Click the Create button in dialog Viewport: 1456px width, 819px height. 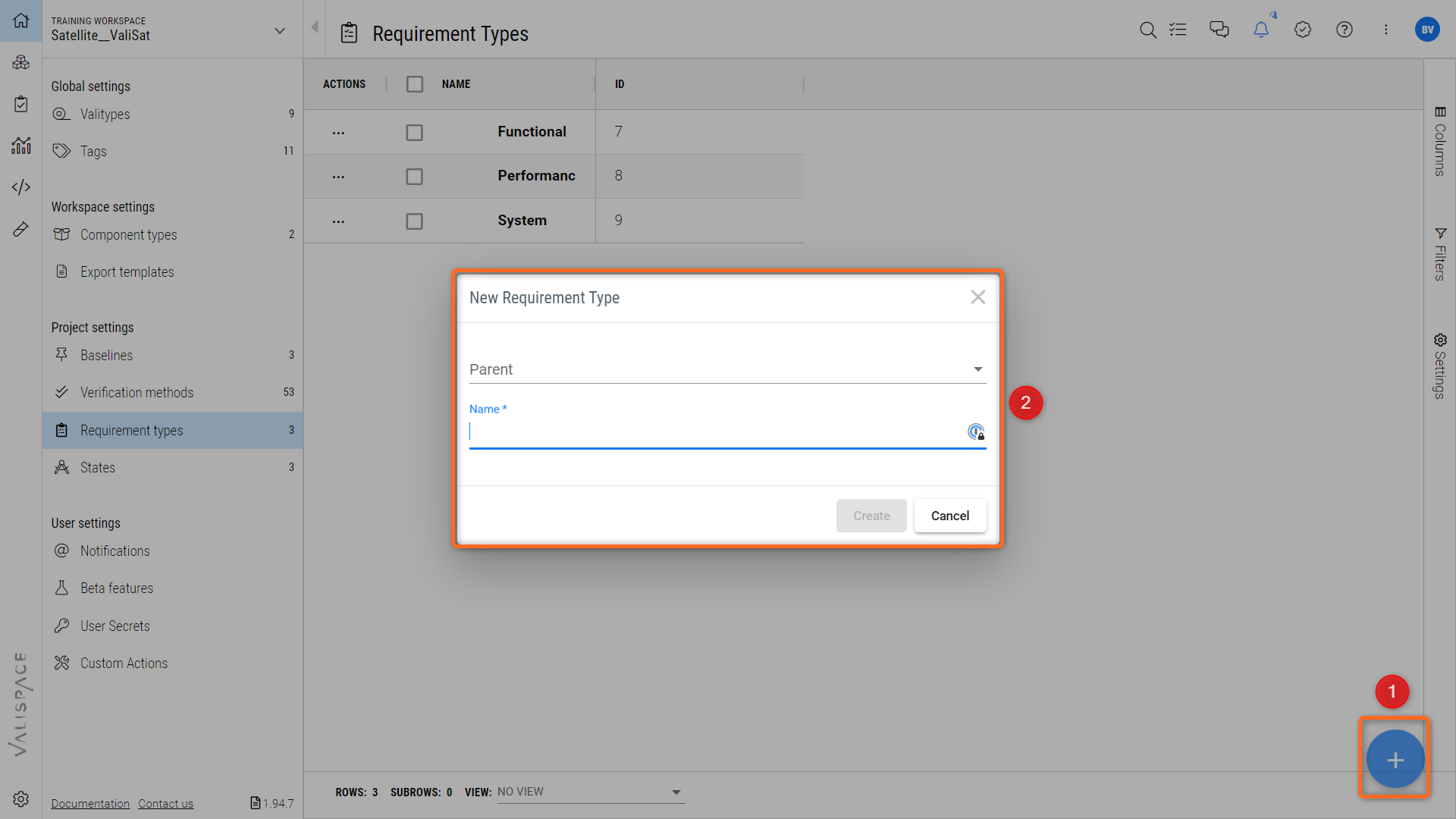point(871,516)
